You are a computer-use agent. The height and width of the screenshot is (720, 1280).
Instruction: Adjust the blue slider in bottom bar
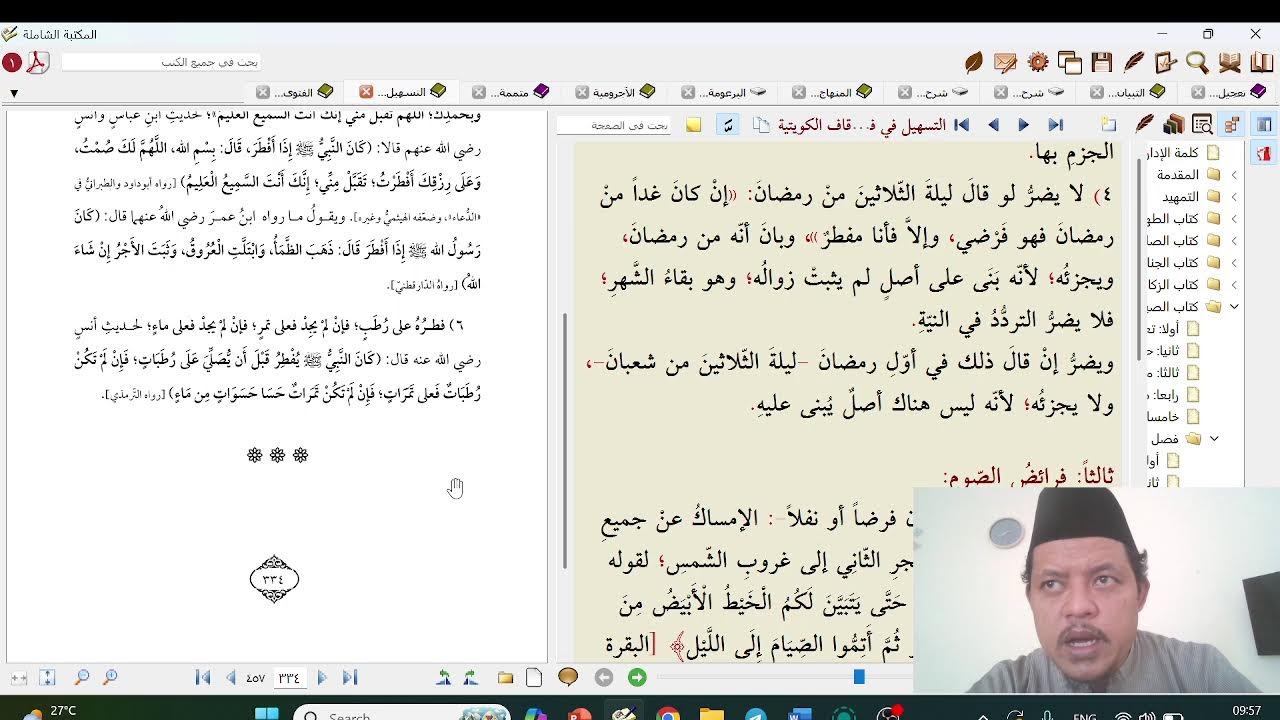[858, 677]
